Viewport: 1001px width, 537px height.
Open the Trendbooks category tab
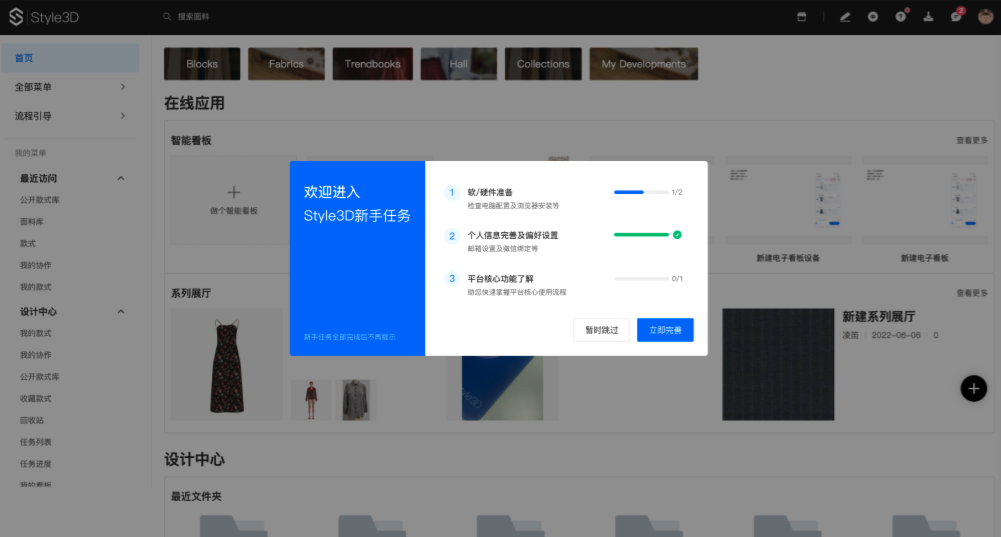(372, 64)
